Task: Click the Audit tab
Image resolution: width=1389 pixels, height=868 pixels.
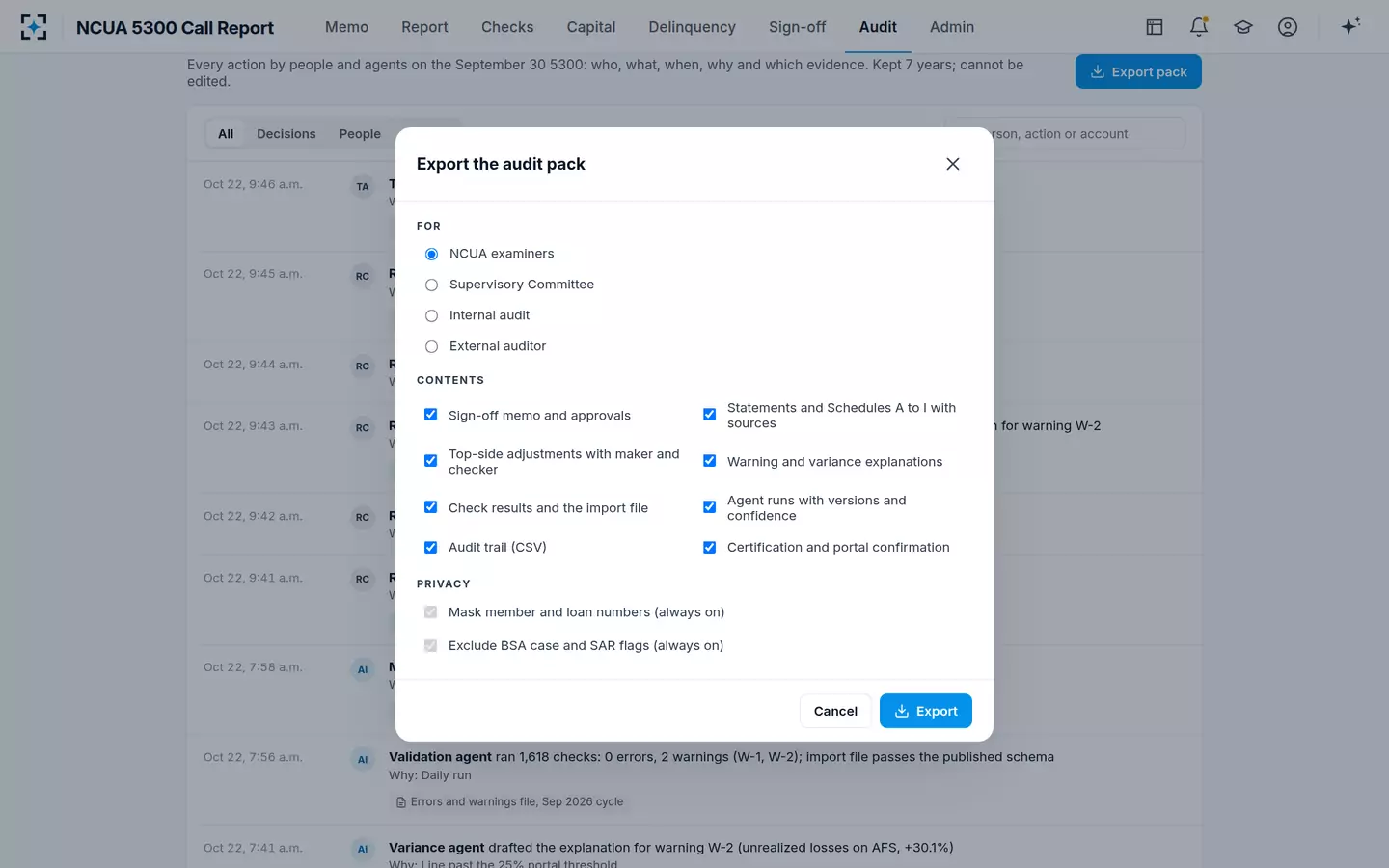Action: click(878, 27)
